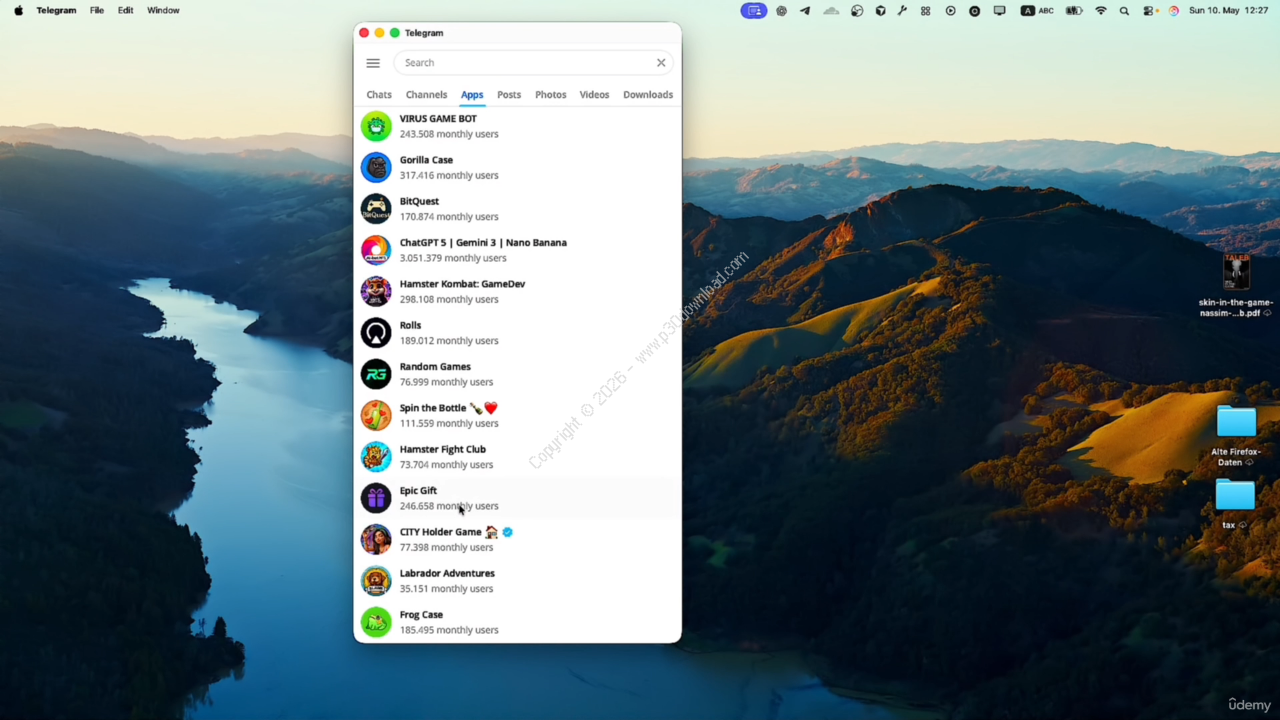The height and width of the screenshot is (720, 1280).
Task: Click the Gorilla Case avatar icon
Action: (x=376, y=167)
